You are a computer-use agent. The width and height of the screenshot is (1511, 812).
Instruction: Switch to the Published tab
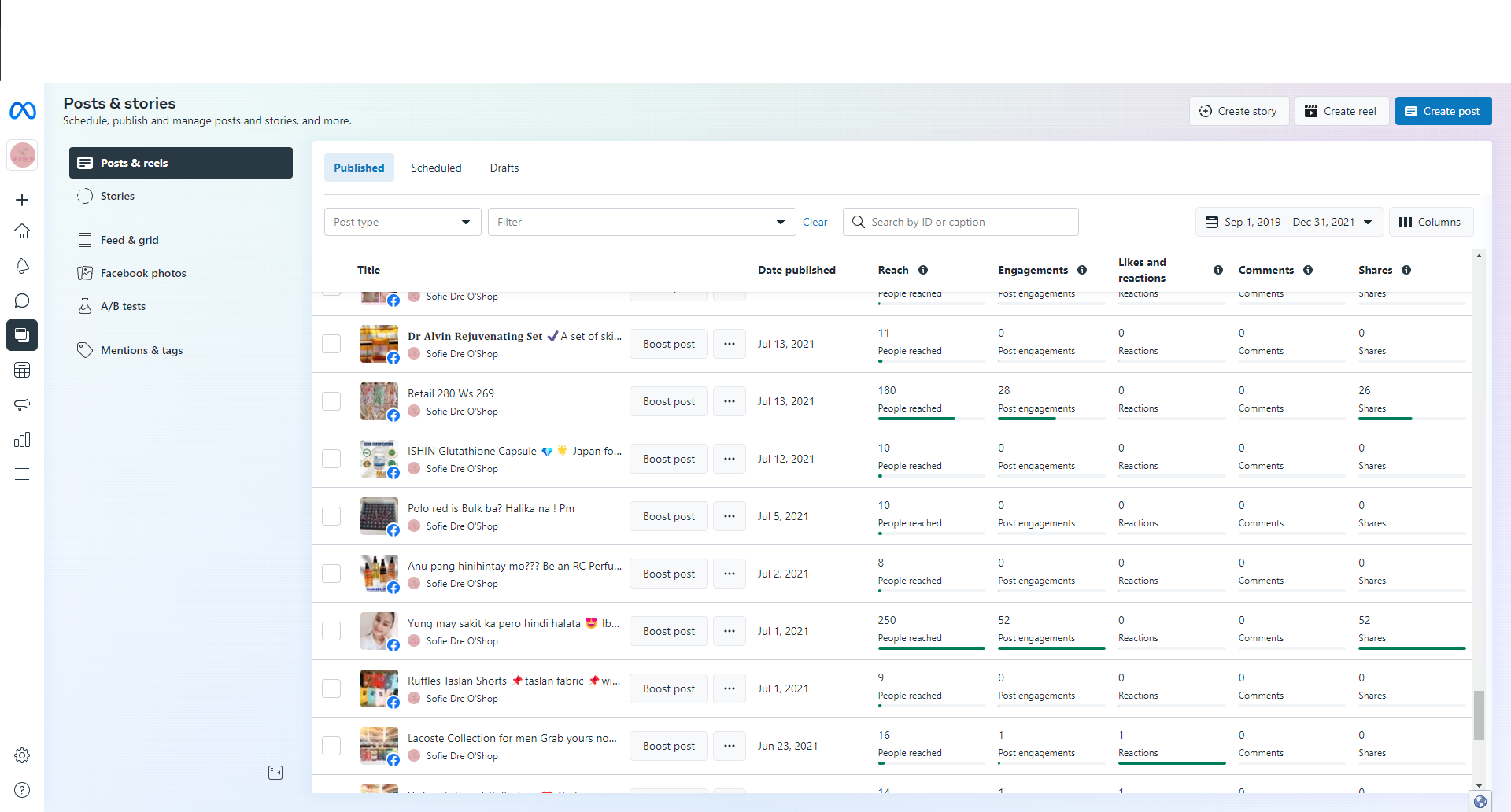[x=359, y=168]
